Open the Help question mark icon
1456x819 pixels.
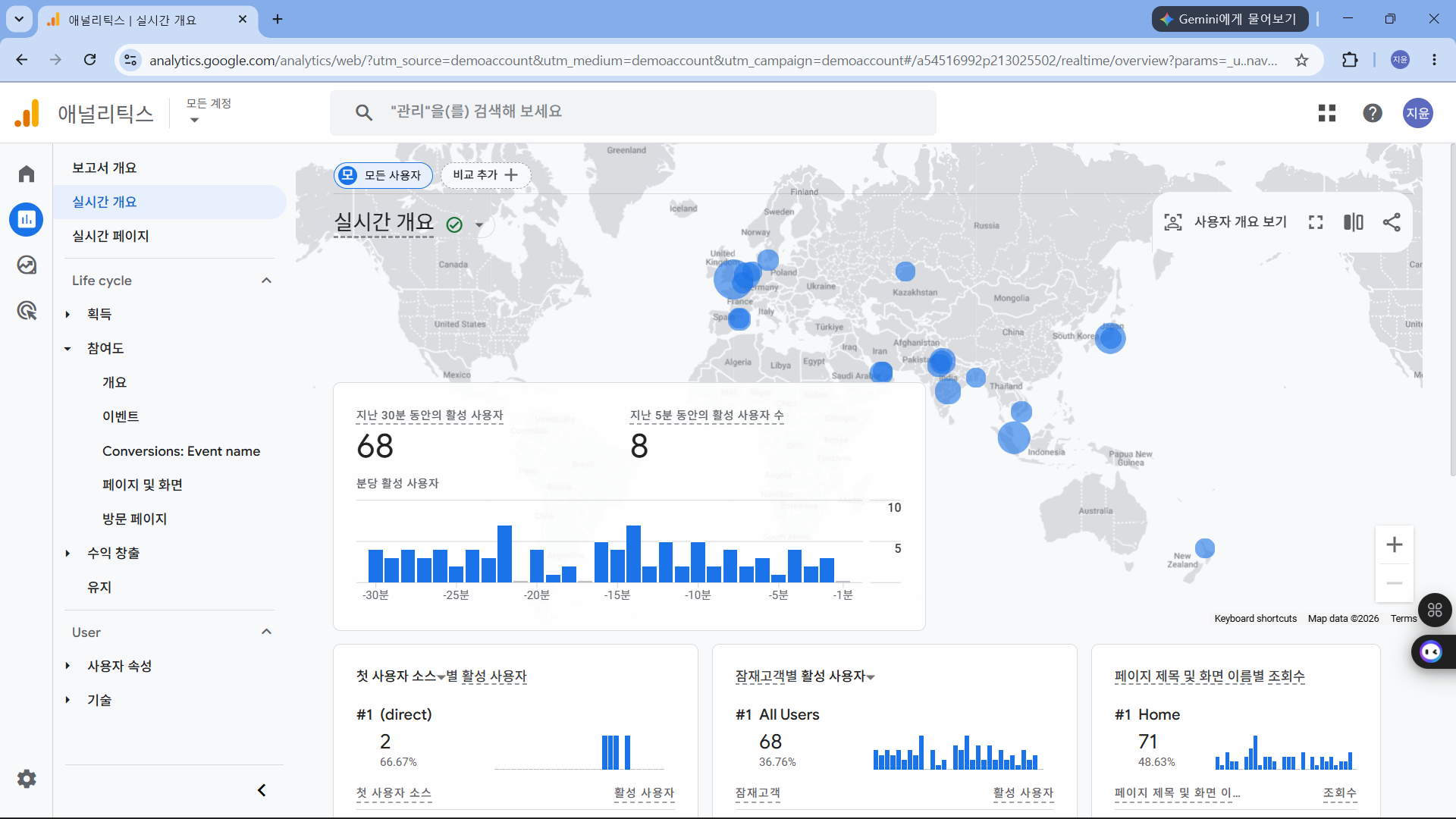[1373, 113]
